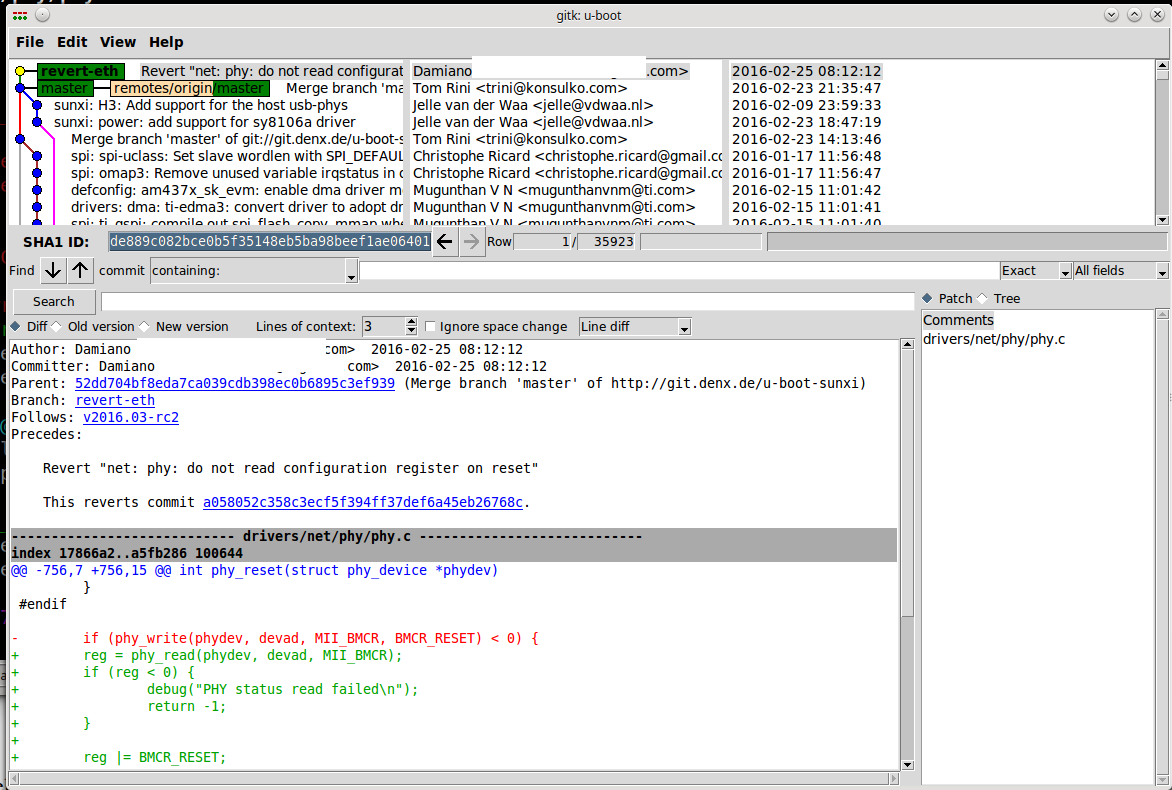The width and height of the screenshot is (1172, 790).
Task: Click the SHA1 ID input field
Action: tap(269, 241)
